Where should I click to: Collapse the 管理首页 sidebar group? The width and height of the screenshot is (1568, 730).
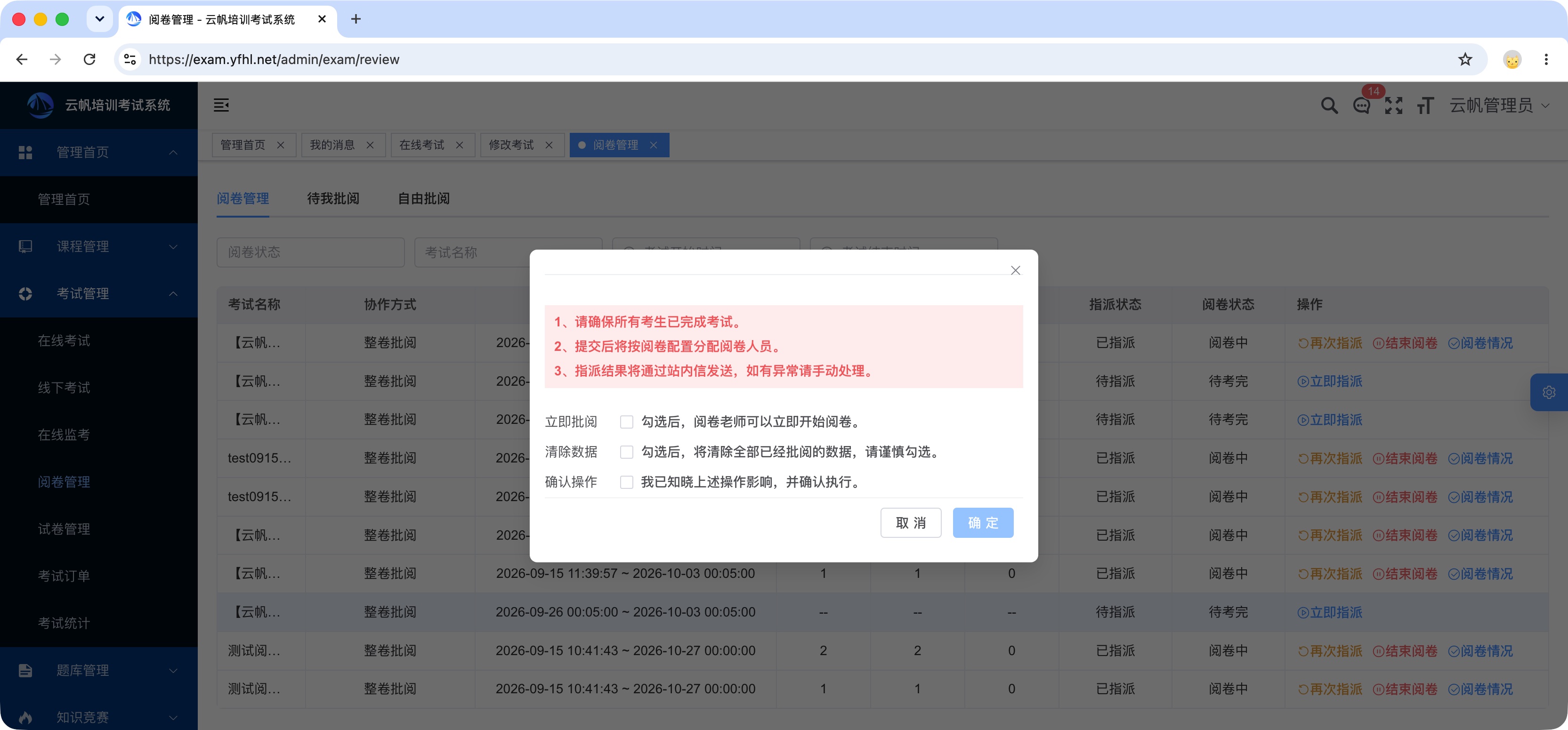coord(98,152)
